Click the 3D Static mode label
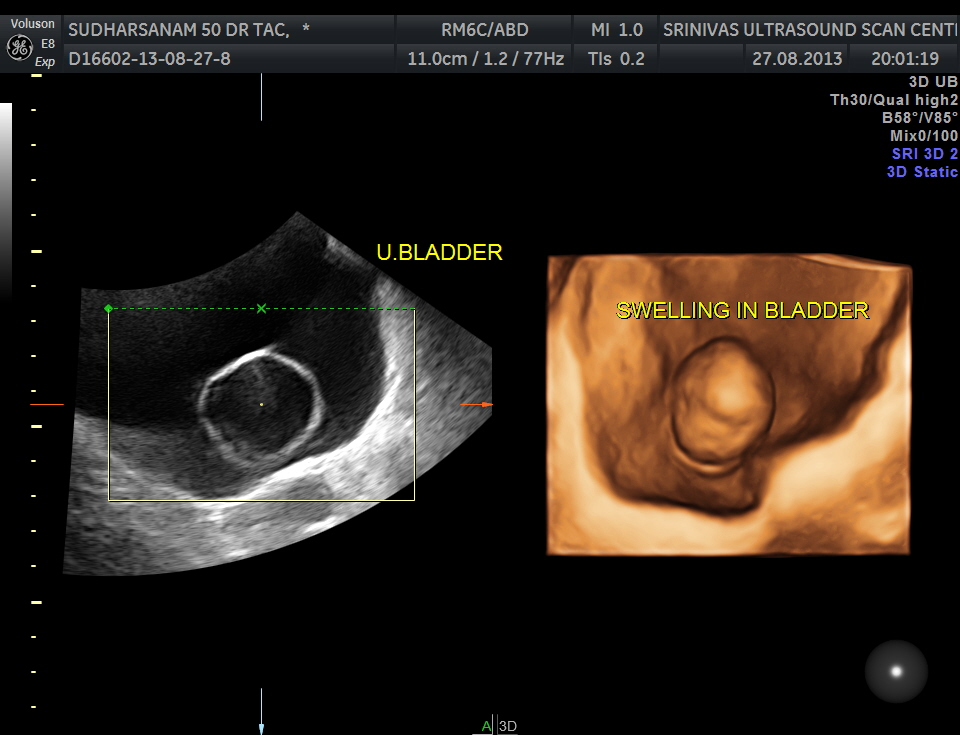 tap(921, 172)
